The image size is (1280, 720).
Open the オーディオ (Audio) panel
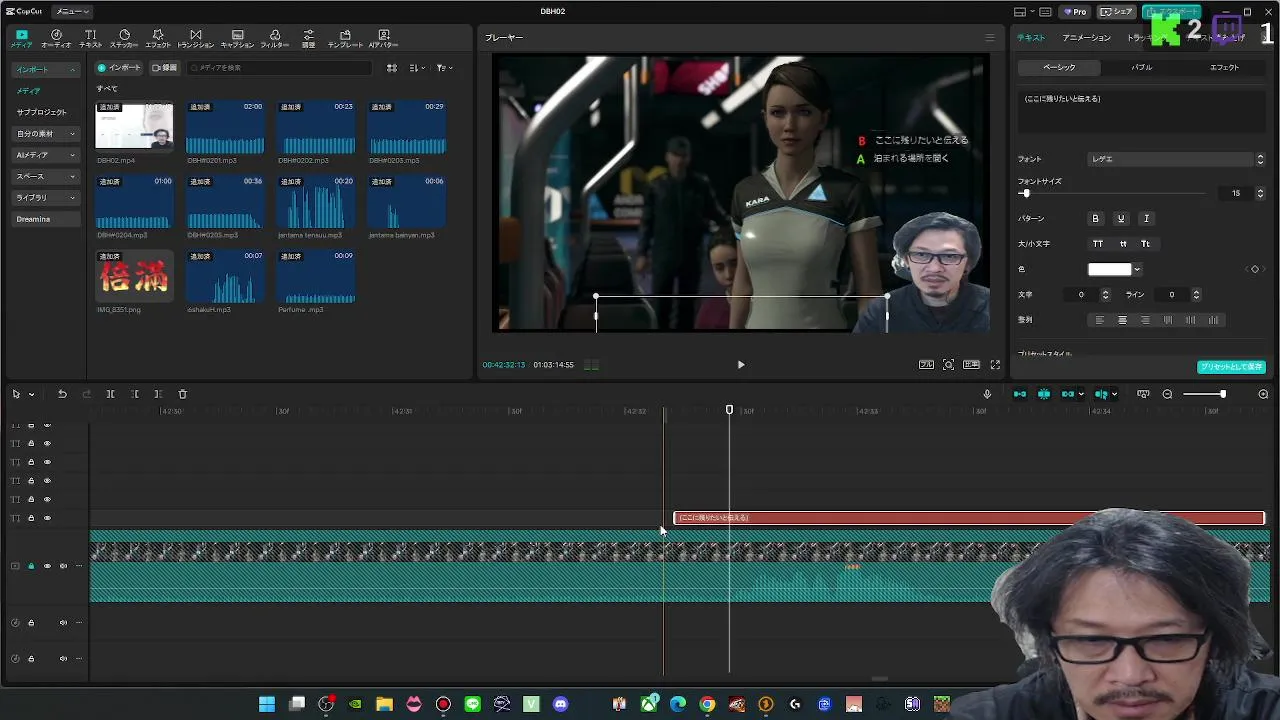pos(56,38)
